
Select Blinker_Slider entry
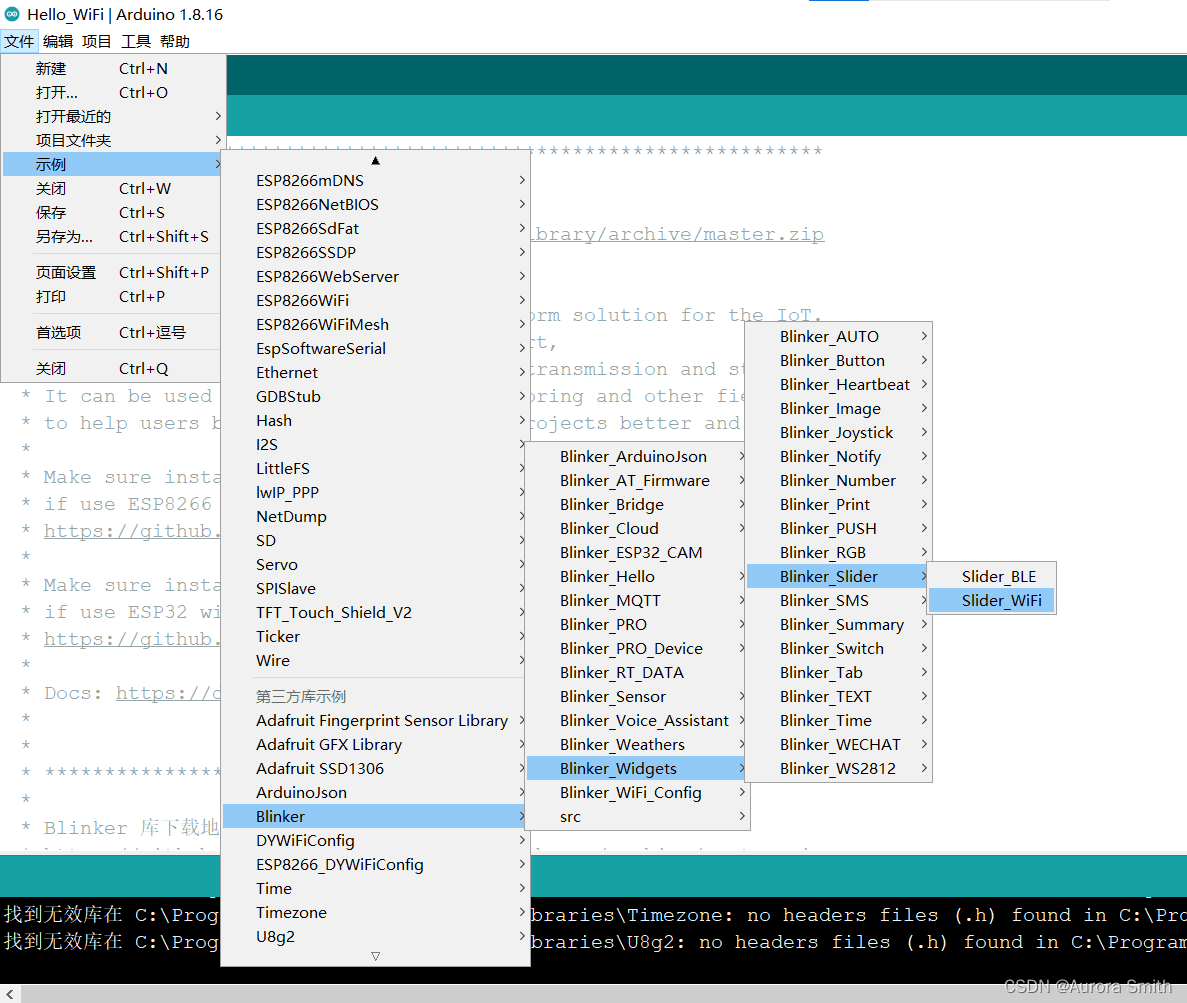pos(838,577)
